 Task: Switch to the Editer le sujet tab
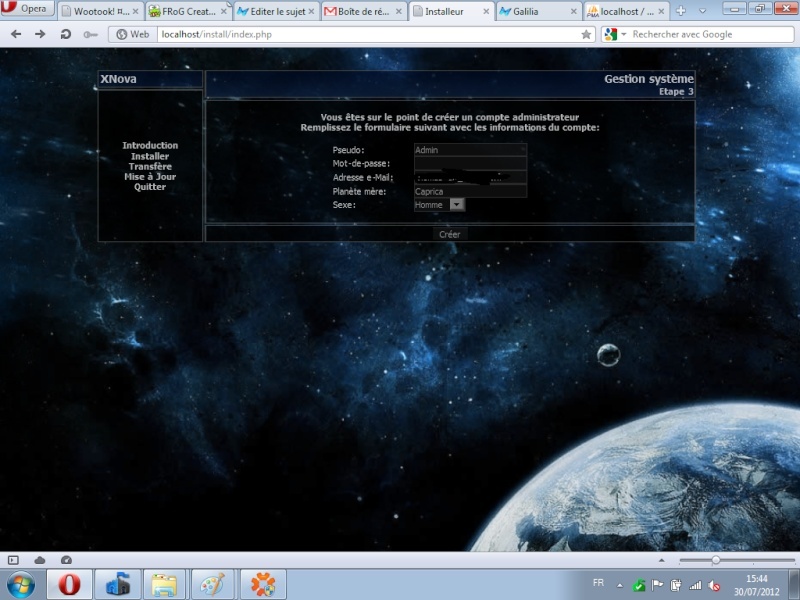[277, 11]
